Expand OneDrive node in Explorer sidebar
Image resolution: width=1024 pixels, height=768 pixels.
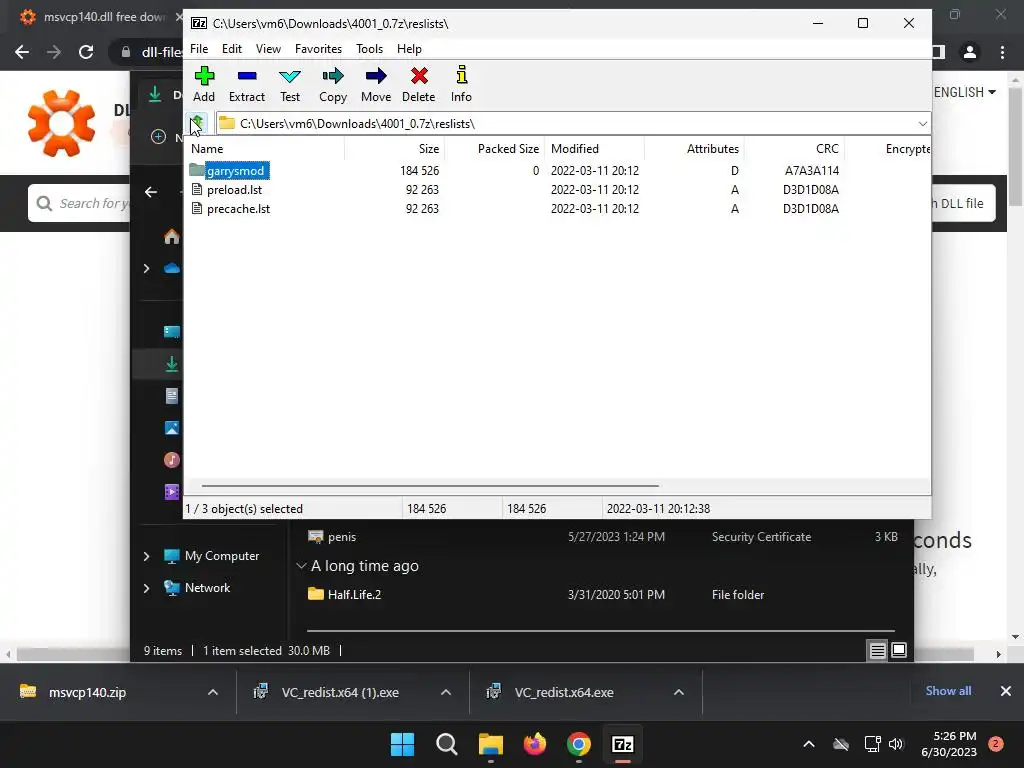pyautogui.click(x=146, y=268)
